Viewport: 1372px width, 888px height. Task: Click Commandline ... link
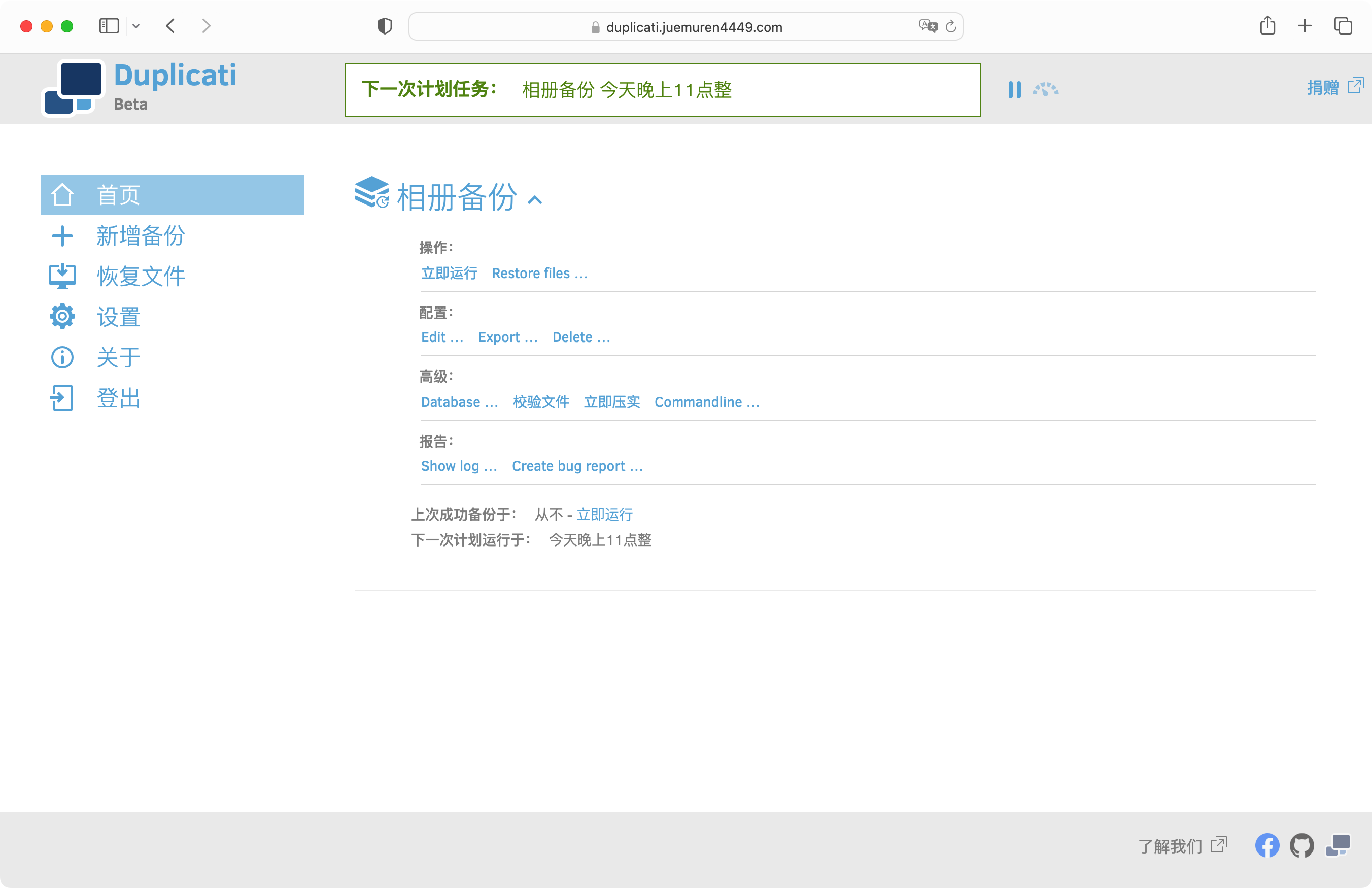click(707, 402)
